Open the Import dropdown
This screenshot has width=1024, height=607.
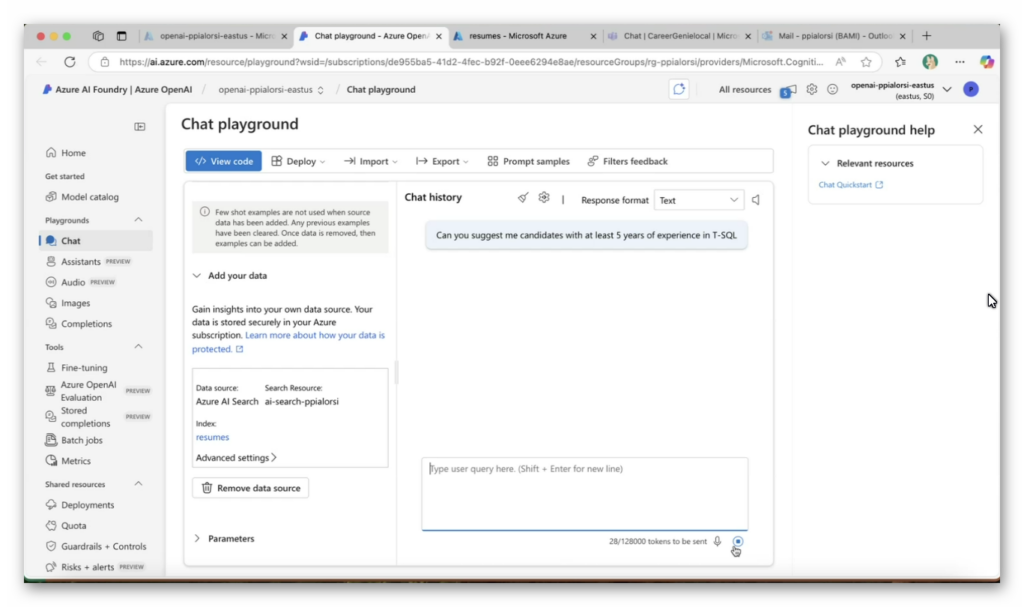click(370, 161)
